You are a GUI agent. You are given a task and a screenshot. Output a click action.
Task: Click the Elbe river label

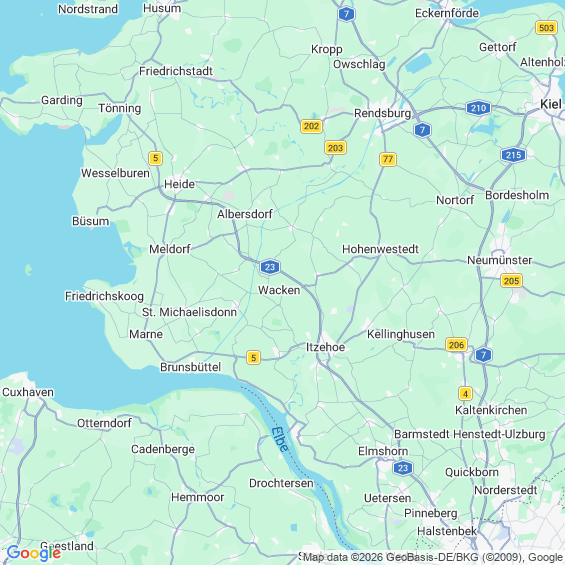(280, 439)
